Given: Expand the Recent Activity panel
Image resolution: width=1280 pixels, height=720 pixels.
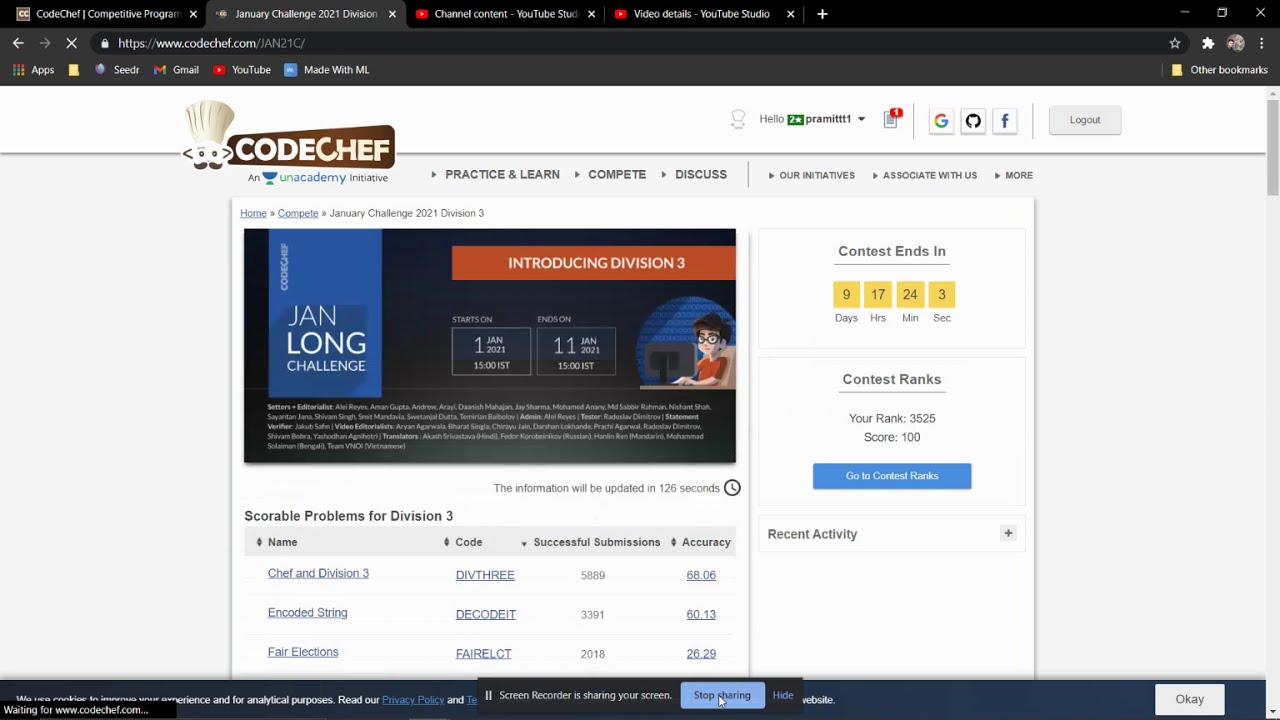Looking at the screenshot, I should pos(1008,534).
